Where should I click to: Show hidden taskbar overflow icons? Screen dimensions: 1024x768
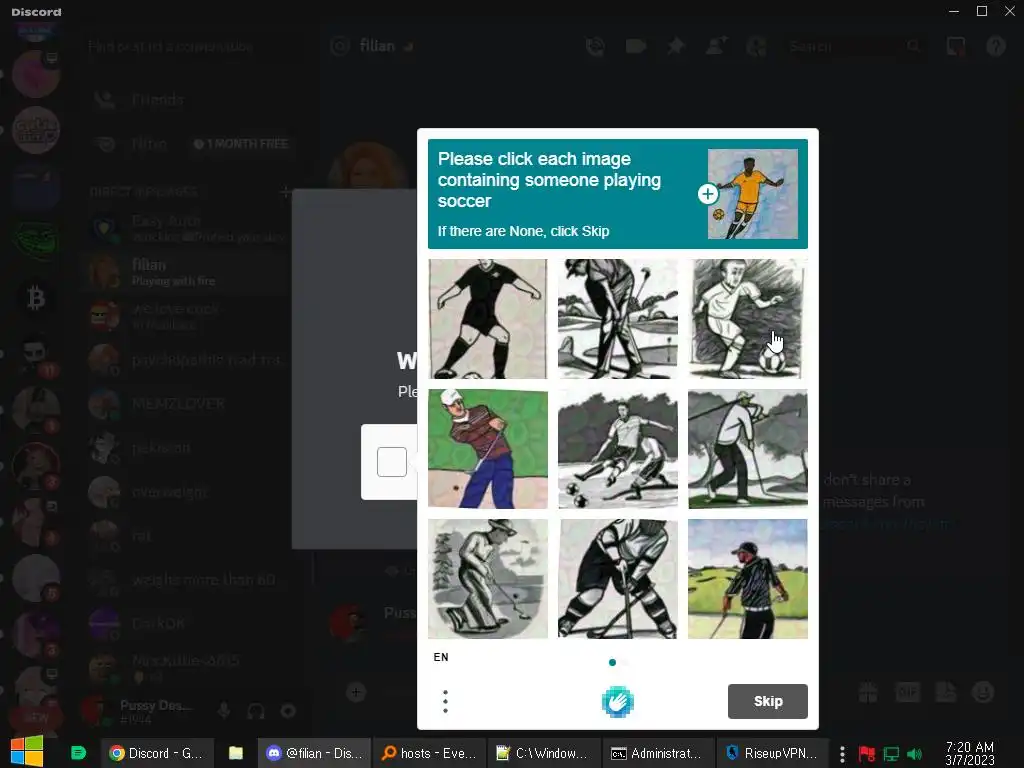coord(842,754)
